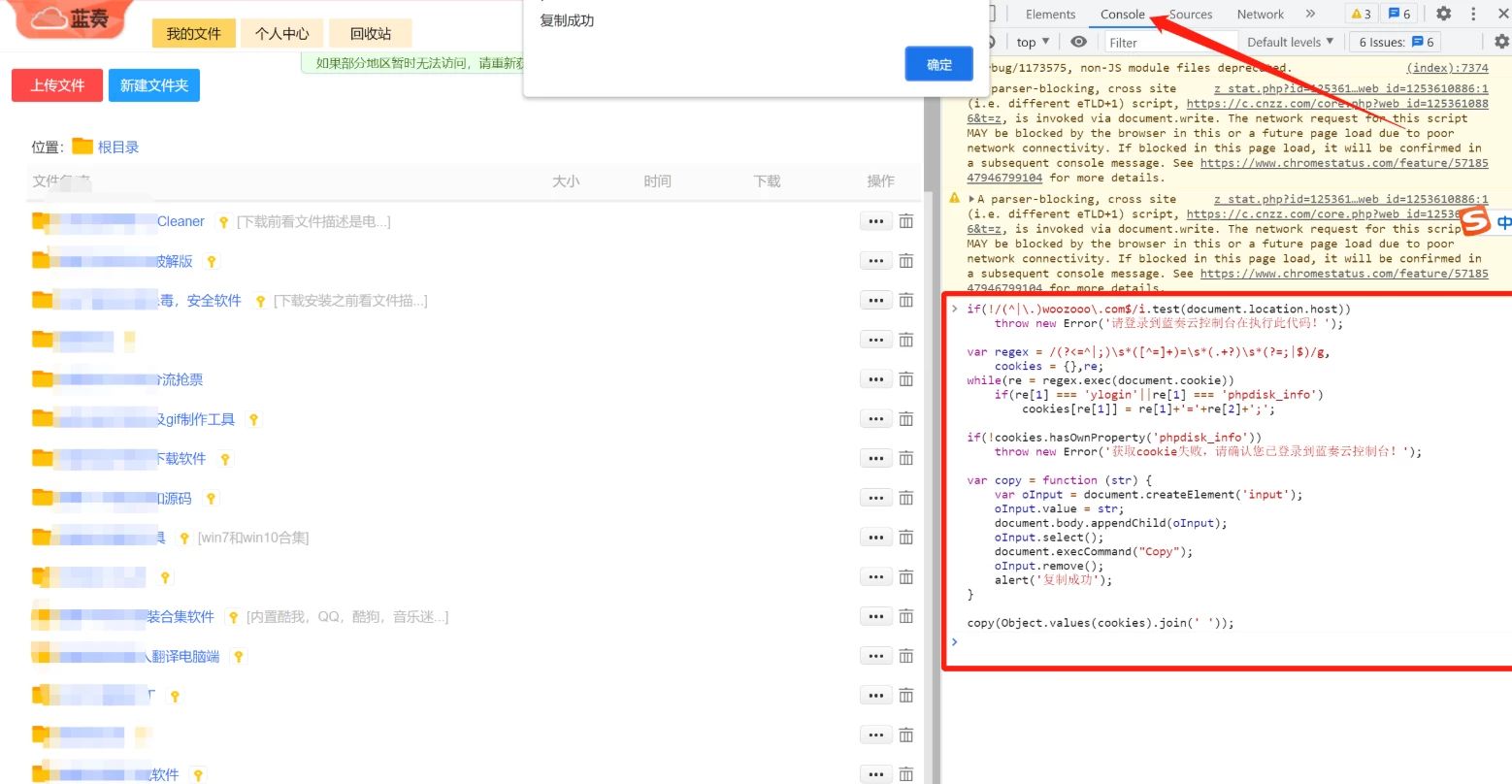Select the Console tab in DevTools
This screenshot has height=784, width=1512.
point(1123,15)
